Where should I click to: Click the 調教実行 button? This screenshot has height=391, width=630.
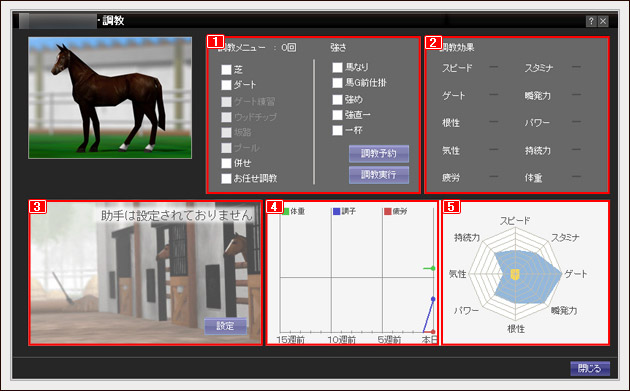[x=379, y=175]
